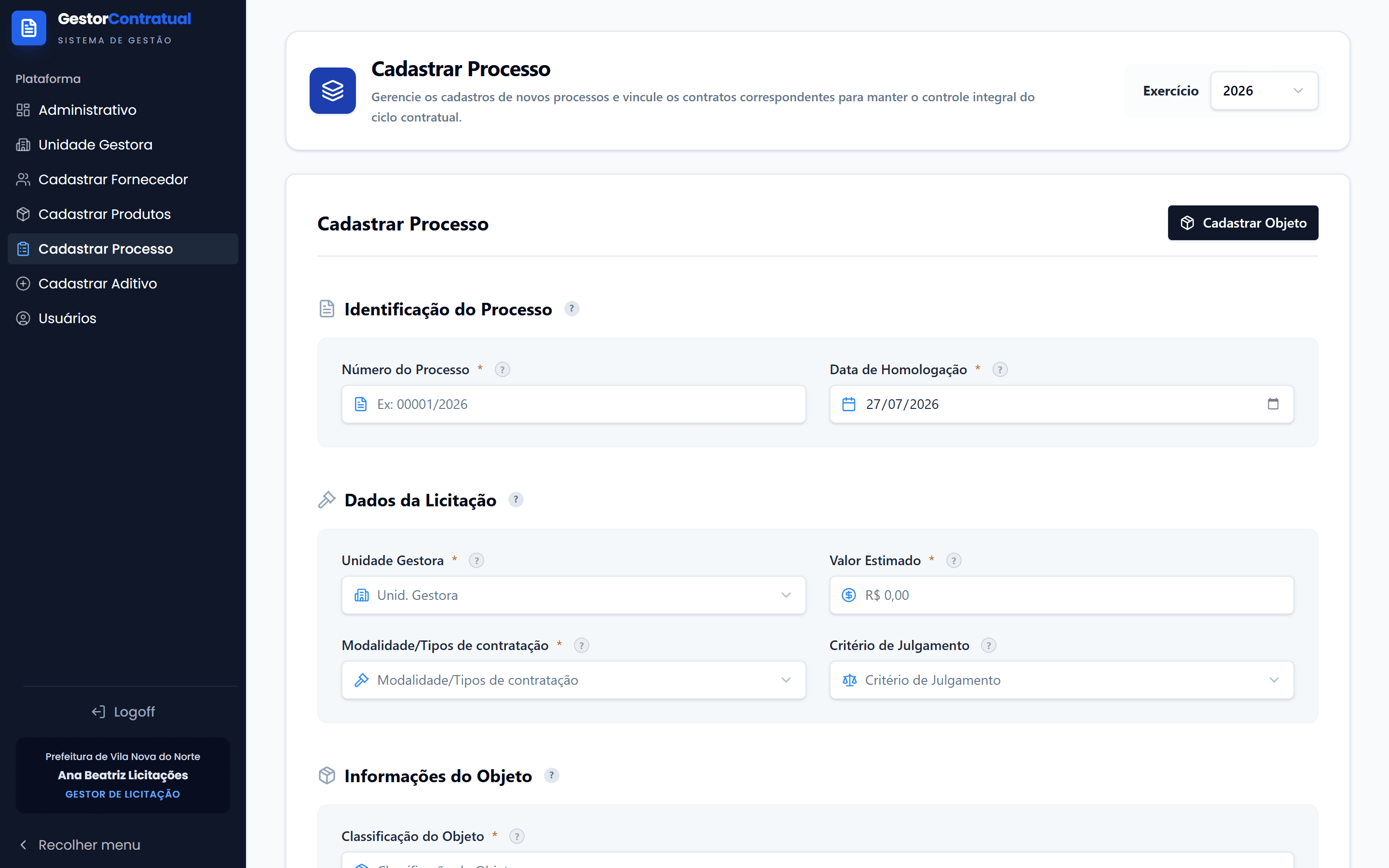Click the help icon next to Número do Processo
Viewport: 1389px width, 868px height.
(x=502, y=370)
